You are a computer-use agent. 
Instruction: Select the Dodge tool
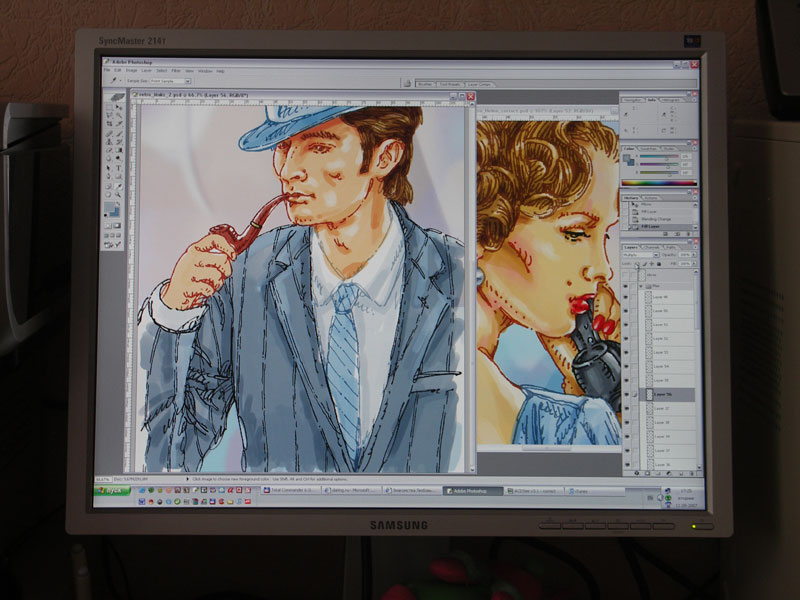[x=119, y=158]
